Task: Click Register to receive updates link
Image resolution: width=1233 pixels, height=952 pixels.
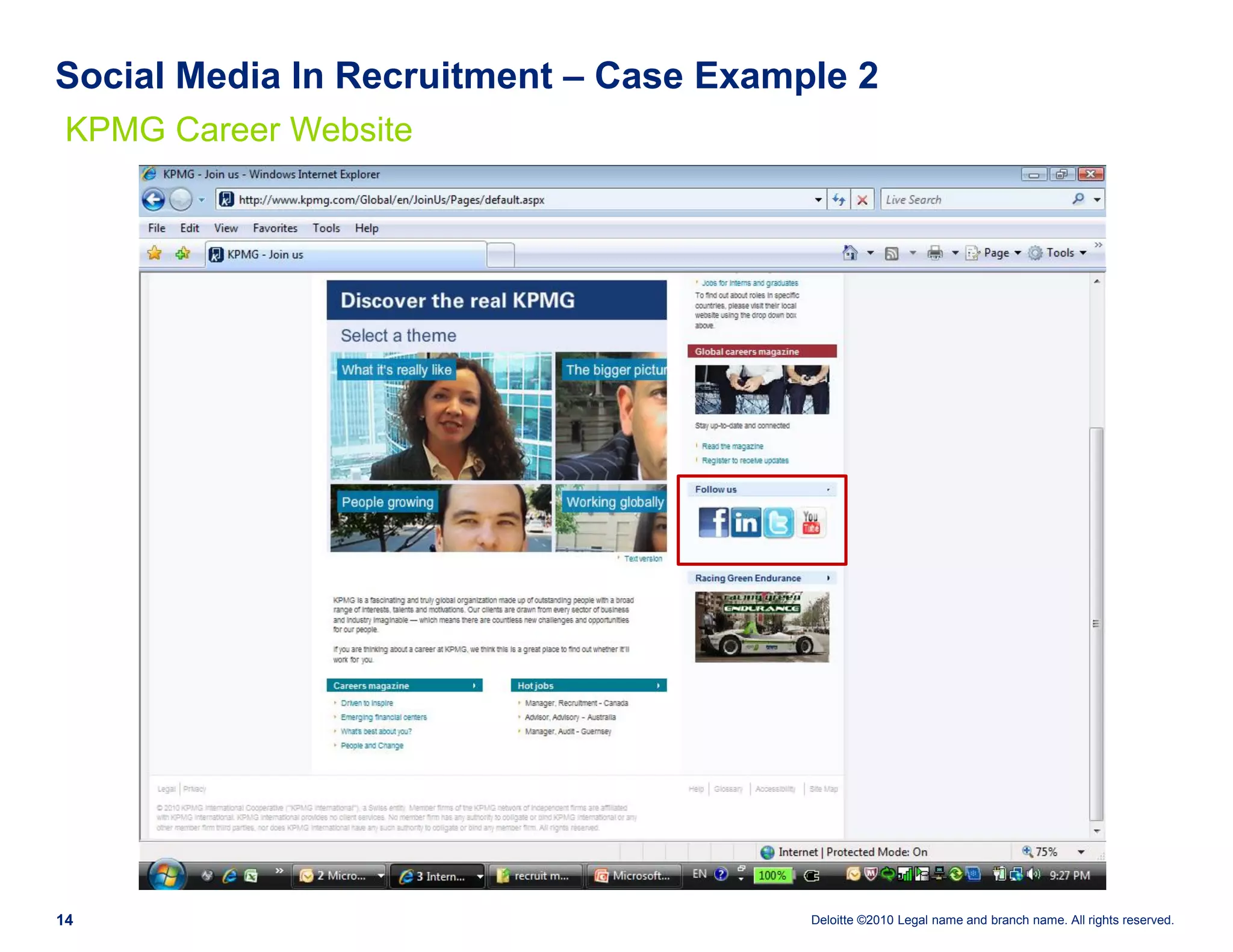Action: (745, 460)
